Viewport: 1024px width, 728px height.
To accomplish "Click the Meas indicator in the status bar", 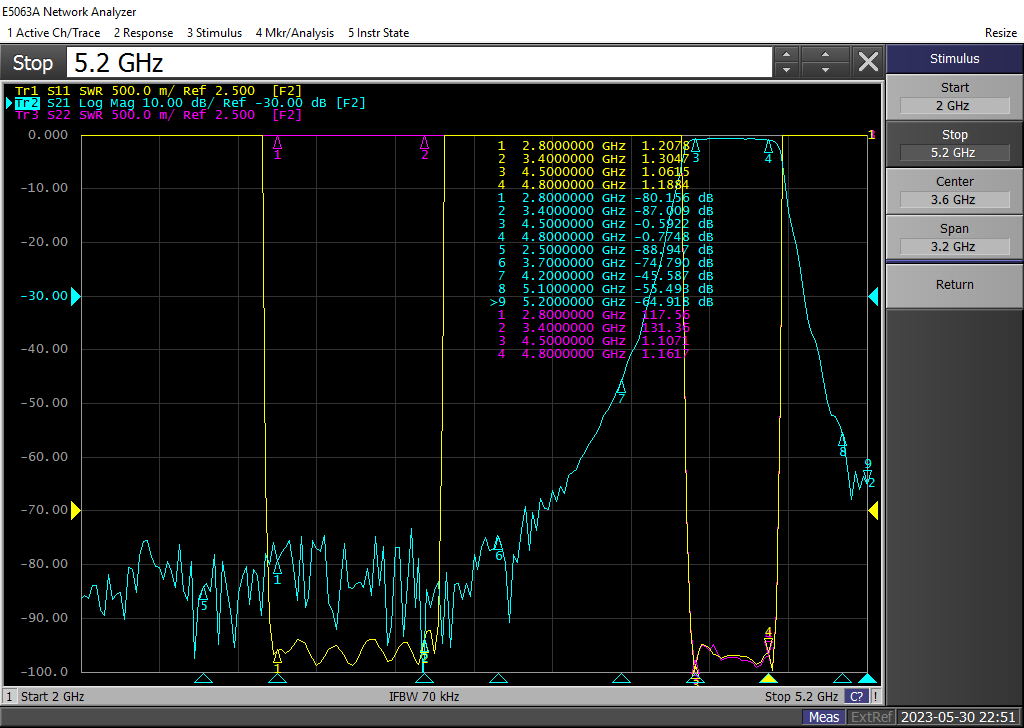I will [x=824, y=717].
